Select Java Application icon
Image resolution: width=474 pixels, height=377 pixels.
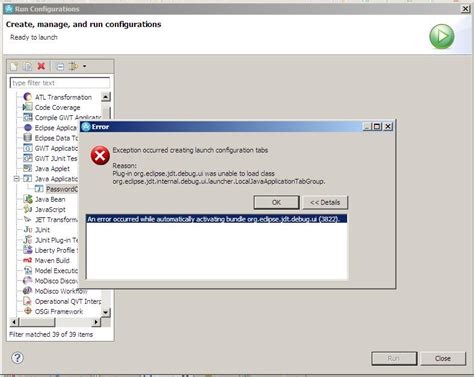28,179
